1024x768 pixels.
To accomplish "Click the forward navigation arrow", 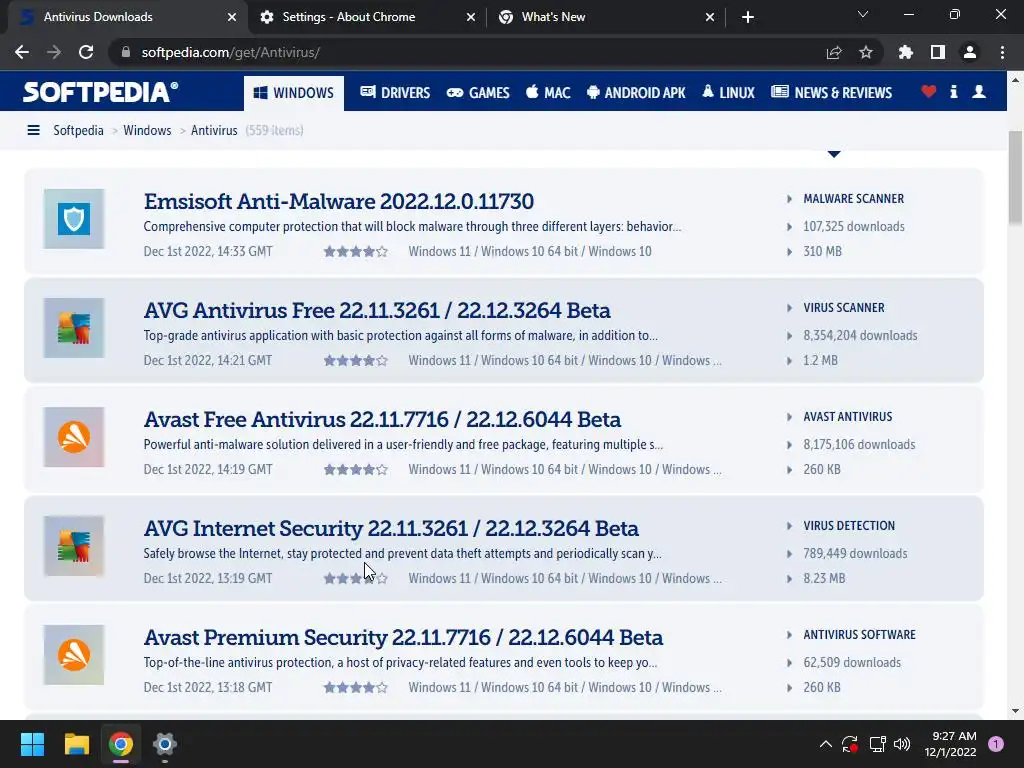I will click(54, 52).
